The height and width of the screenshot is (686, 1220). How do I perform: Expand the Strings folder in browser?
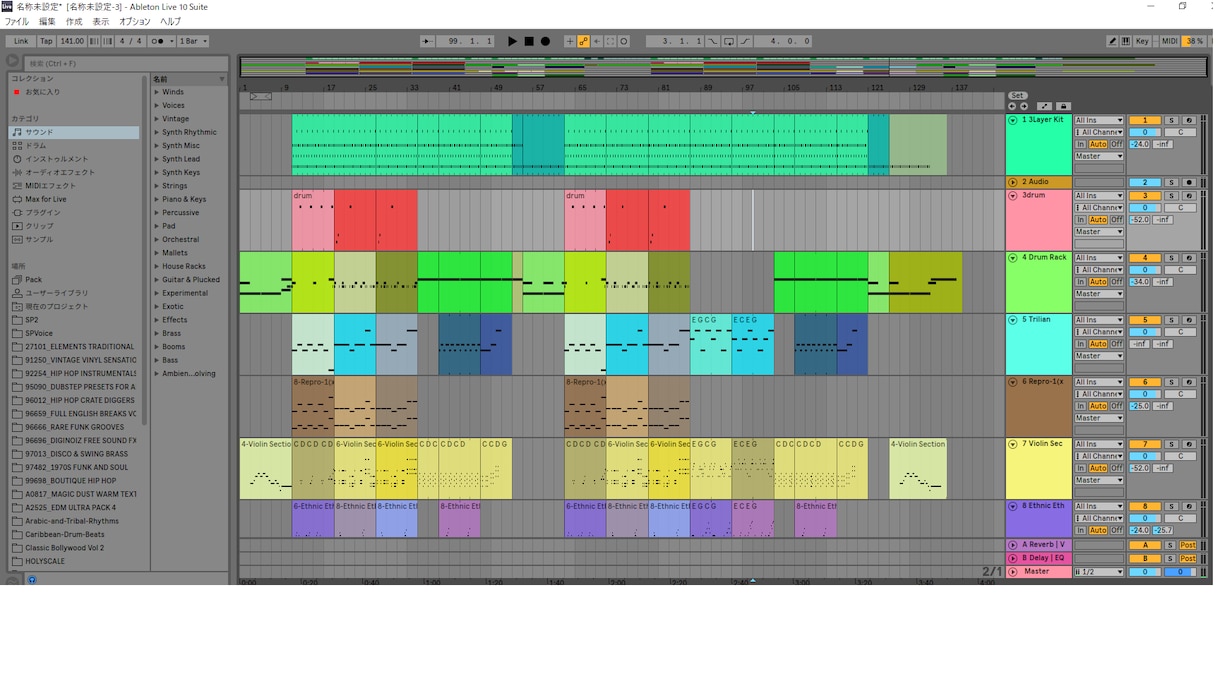[157, 186]
